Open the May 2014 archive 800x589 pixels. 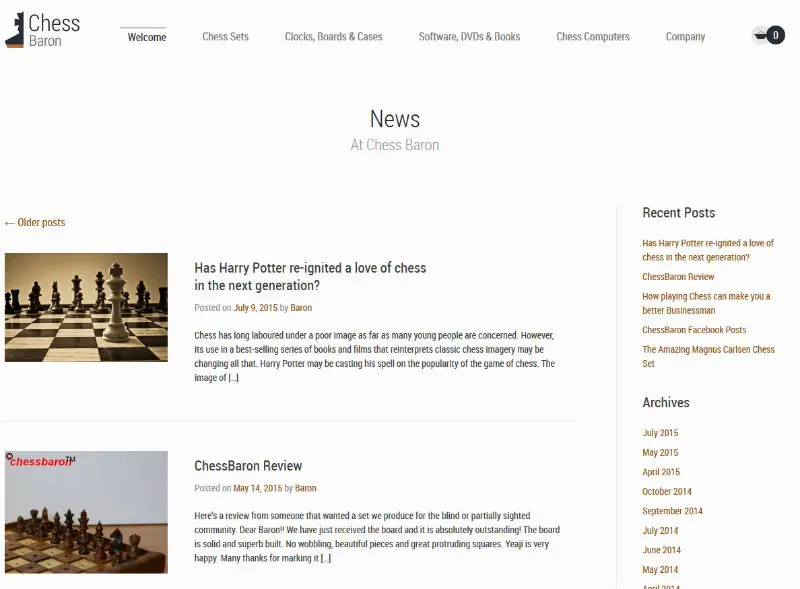point(660,570)
